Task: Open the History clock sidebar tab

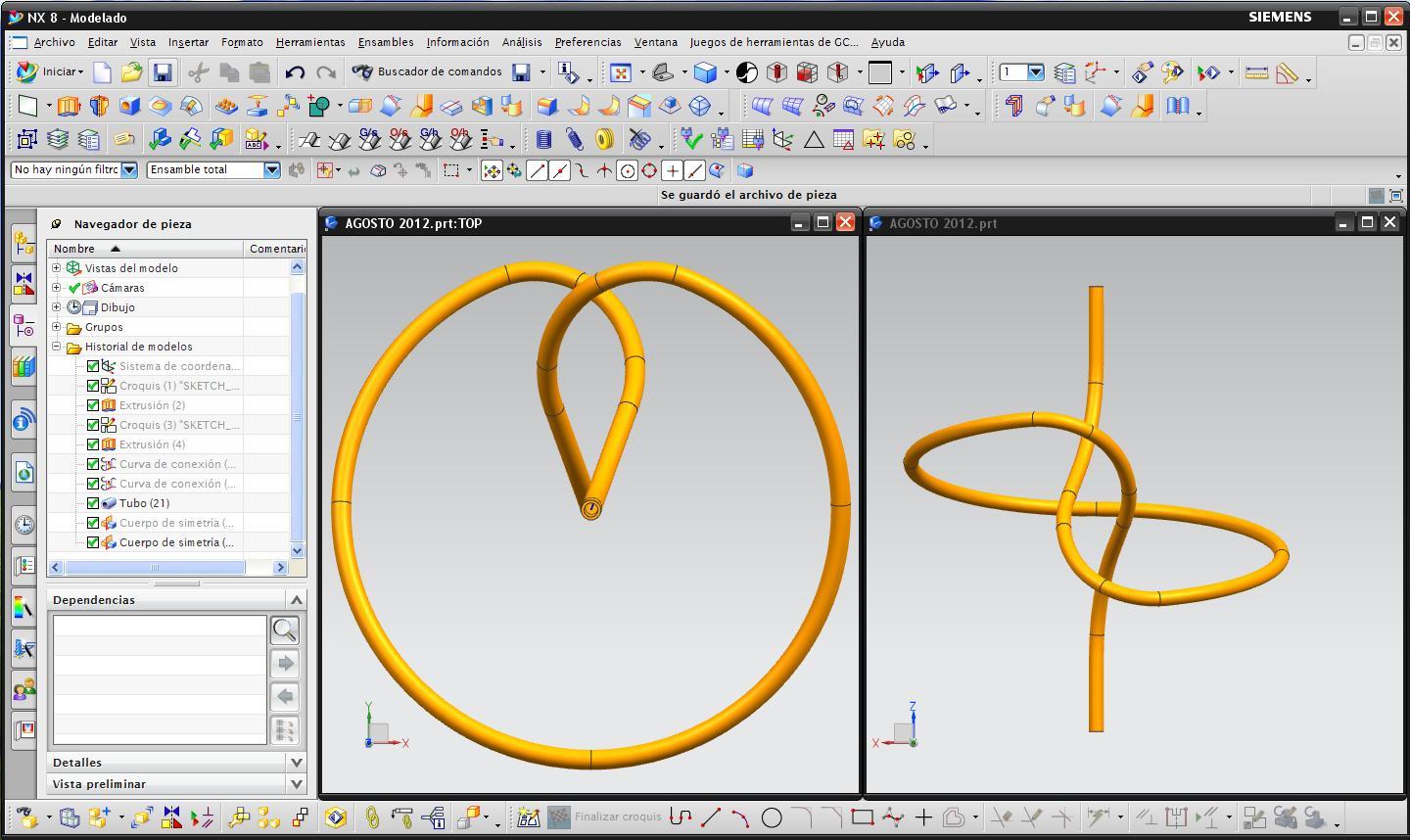Action: [23, 524]
